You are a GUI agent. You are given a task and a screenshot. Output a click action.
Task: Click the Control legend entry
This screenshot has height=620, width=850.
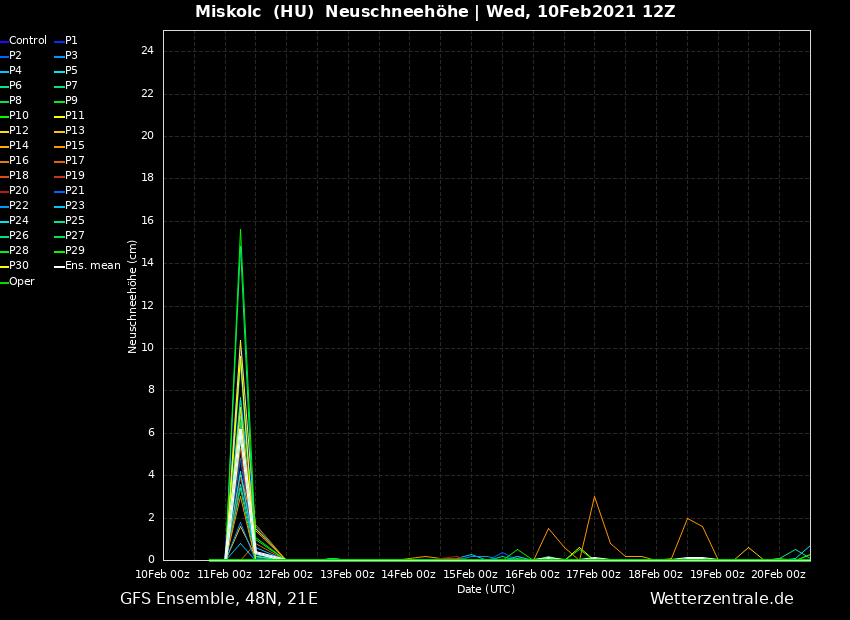(27, 41)
